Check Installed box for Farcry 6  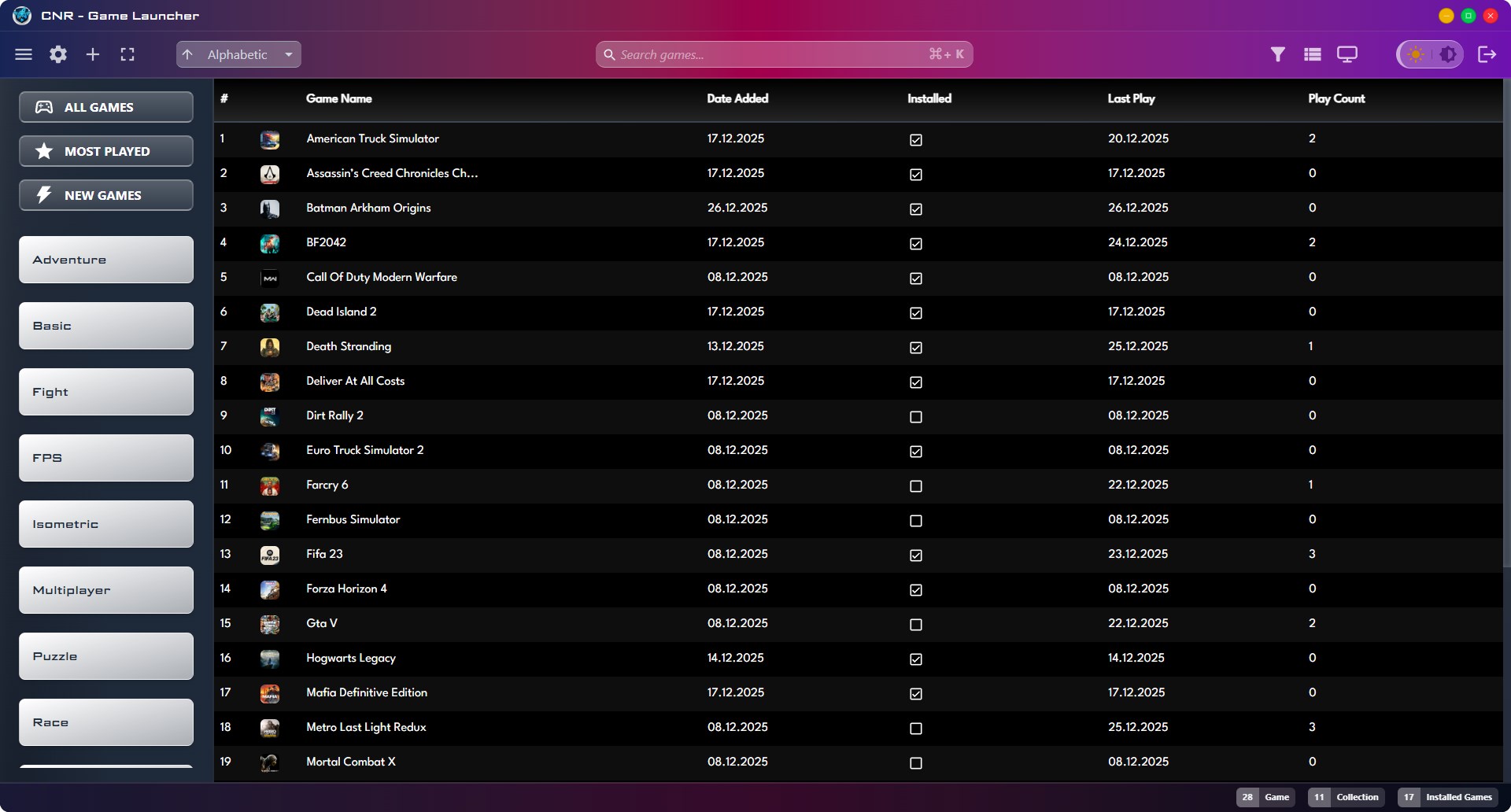[x=916, y=486]
